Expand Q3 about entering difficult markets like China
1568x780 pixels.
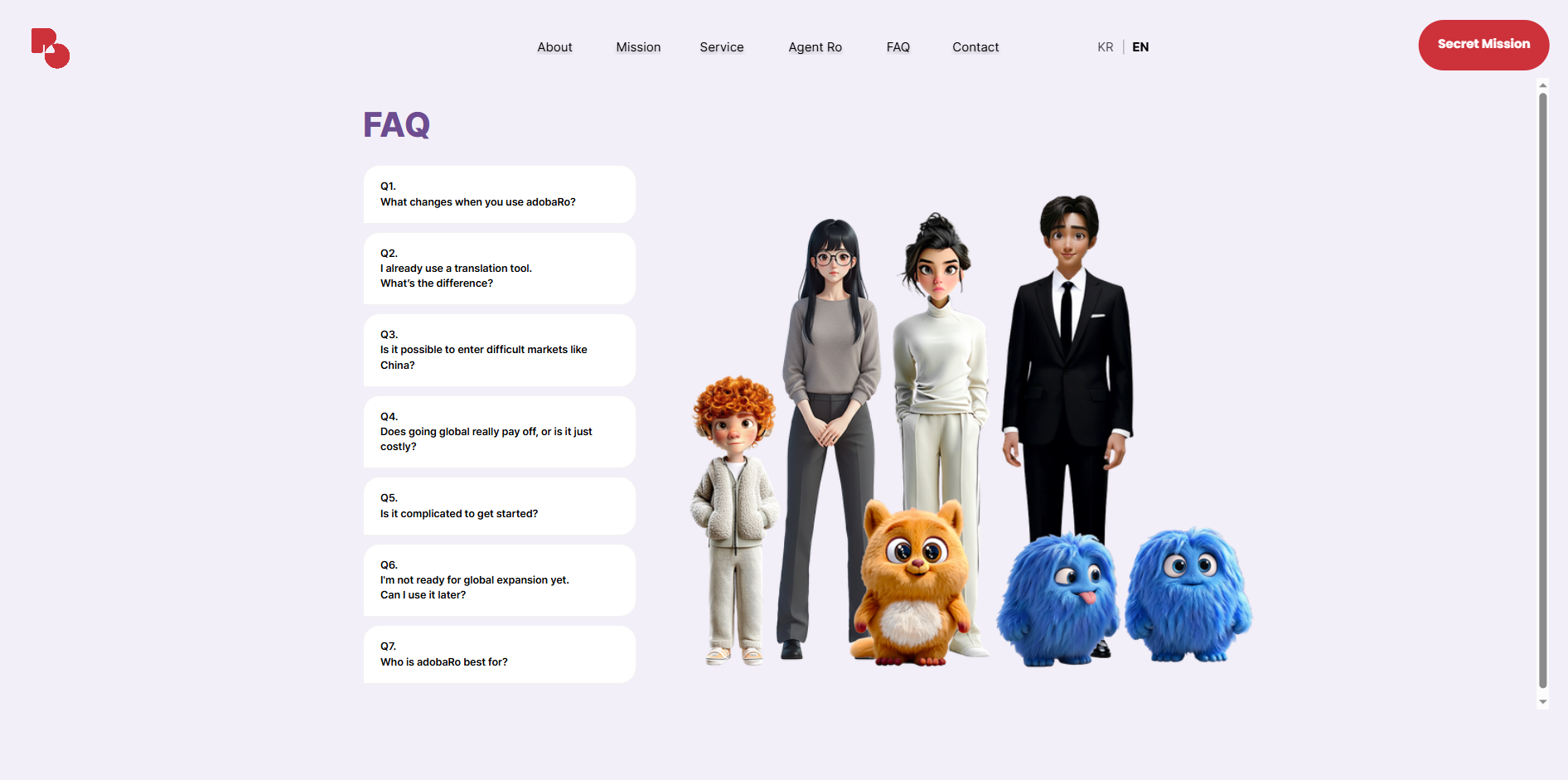coord(498,350)
